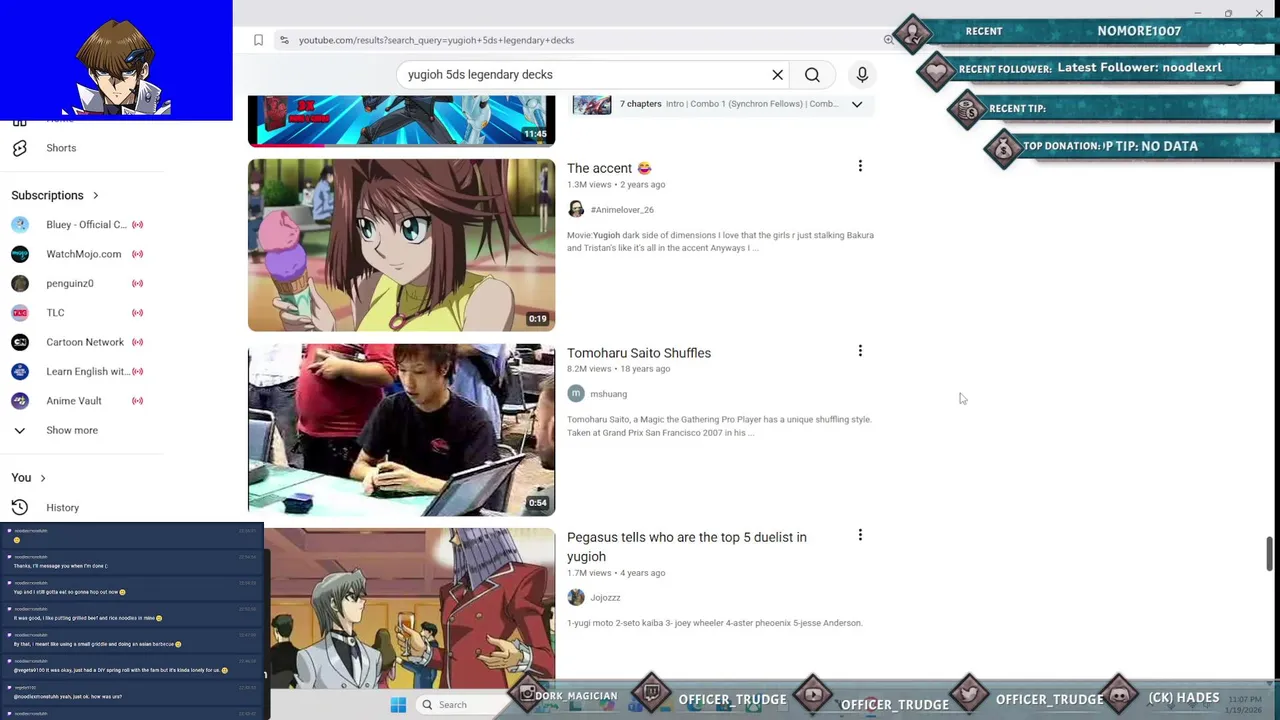This screenshot has height=720, width=1280.
Task: Click the magnifier search button
Action: click(812, 75)
